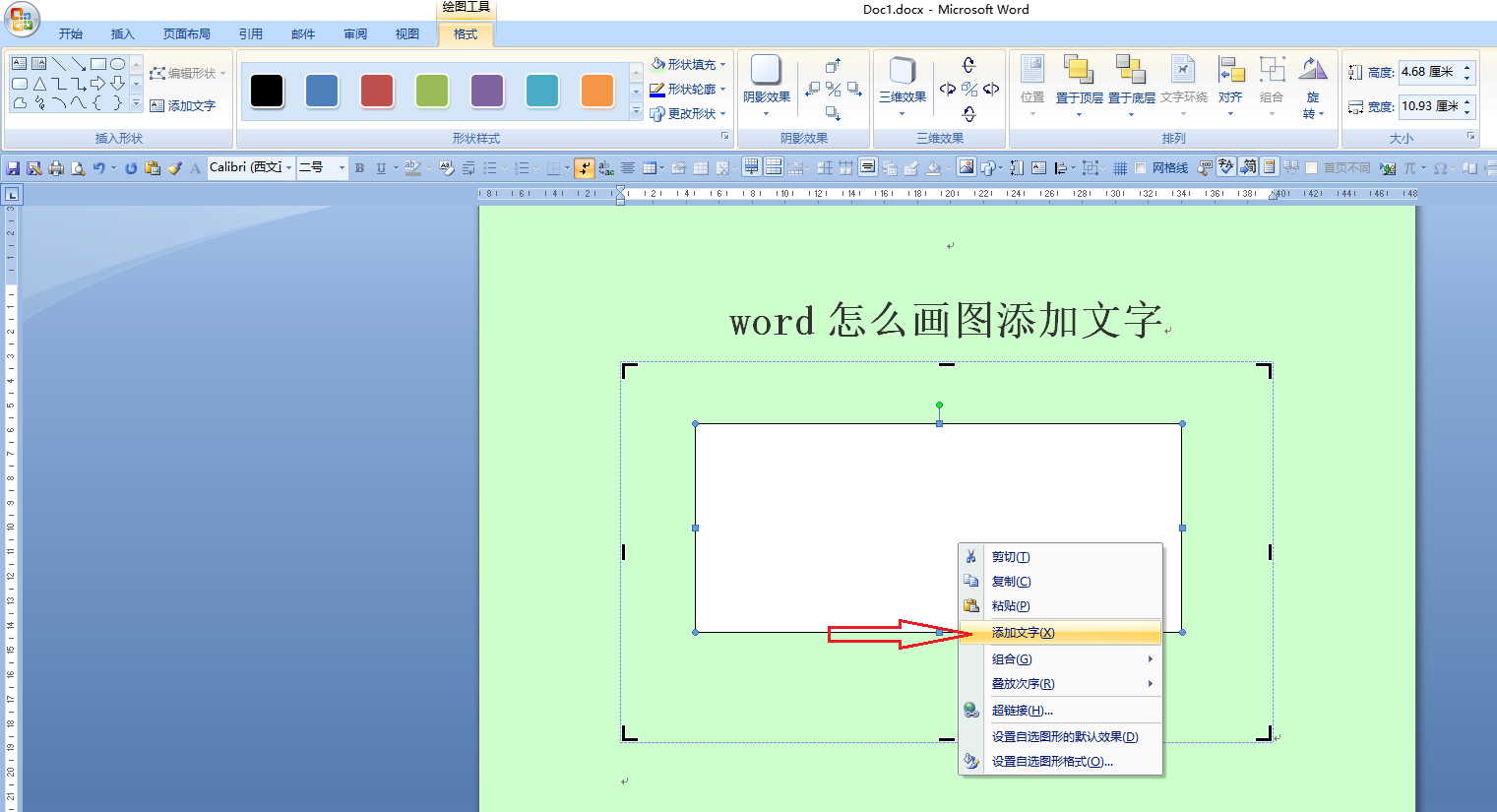Switch to the 审阅 tab

pyautogui.click(x=355, y=34)
